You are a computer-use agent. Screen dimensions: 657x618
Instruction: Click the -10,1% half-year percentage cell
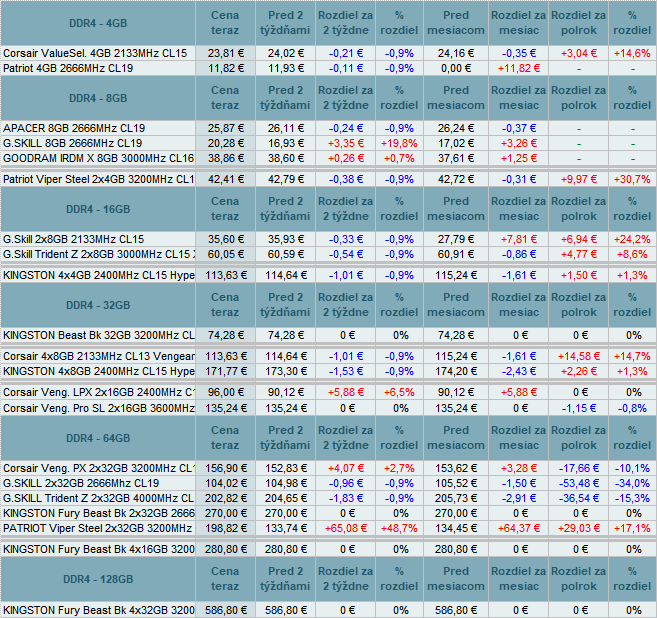point(632,468)
